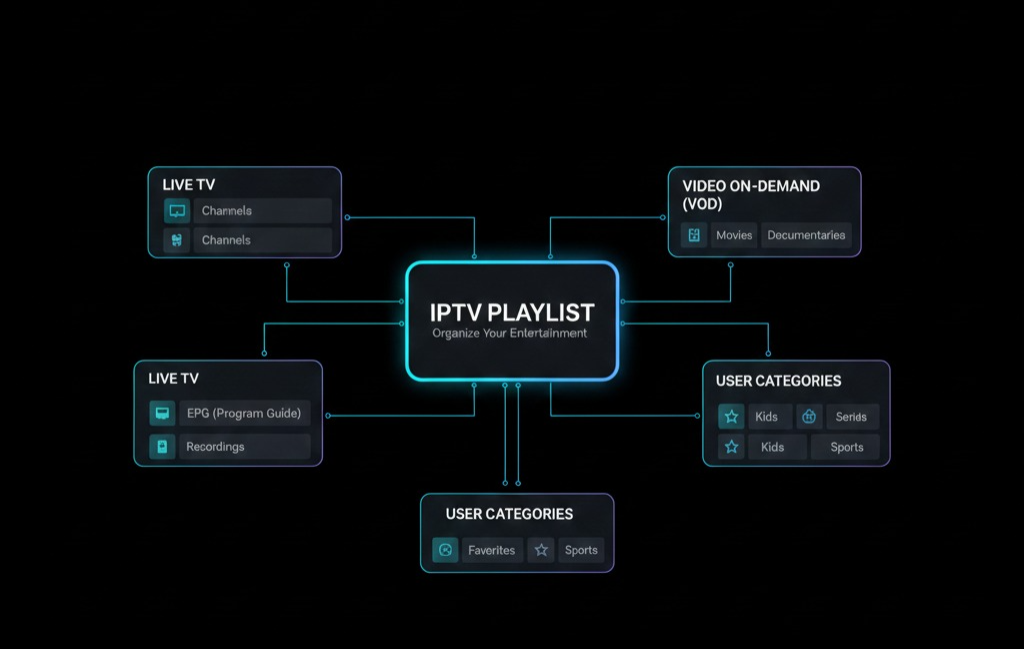Select the Faverites tile
This screenshot has height=649, width=1024.
coord(492,550)
